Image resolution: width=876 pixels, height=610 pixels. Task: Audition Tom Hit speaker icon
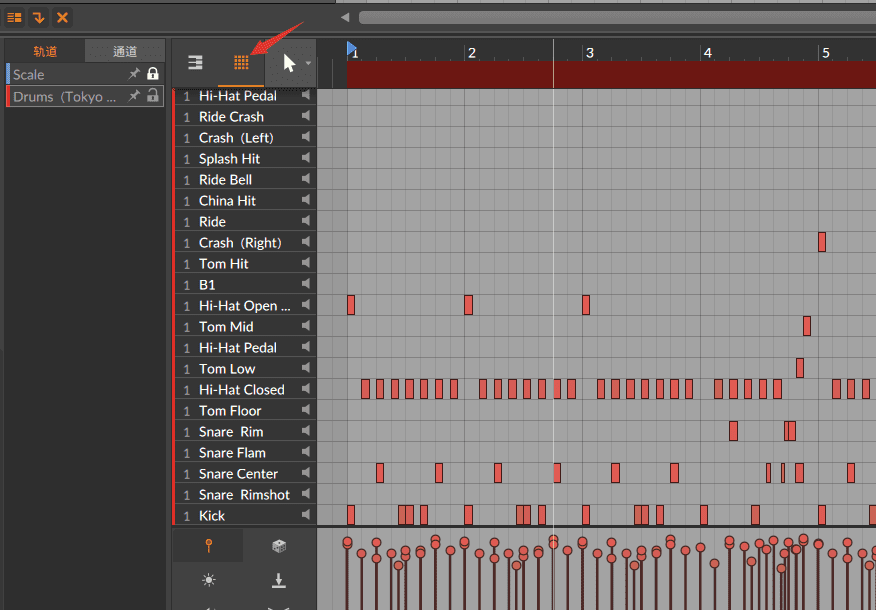[306, 263]
